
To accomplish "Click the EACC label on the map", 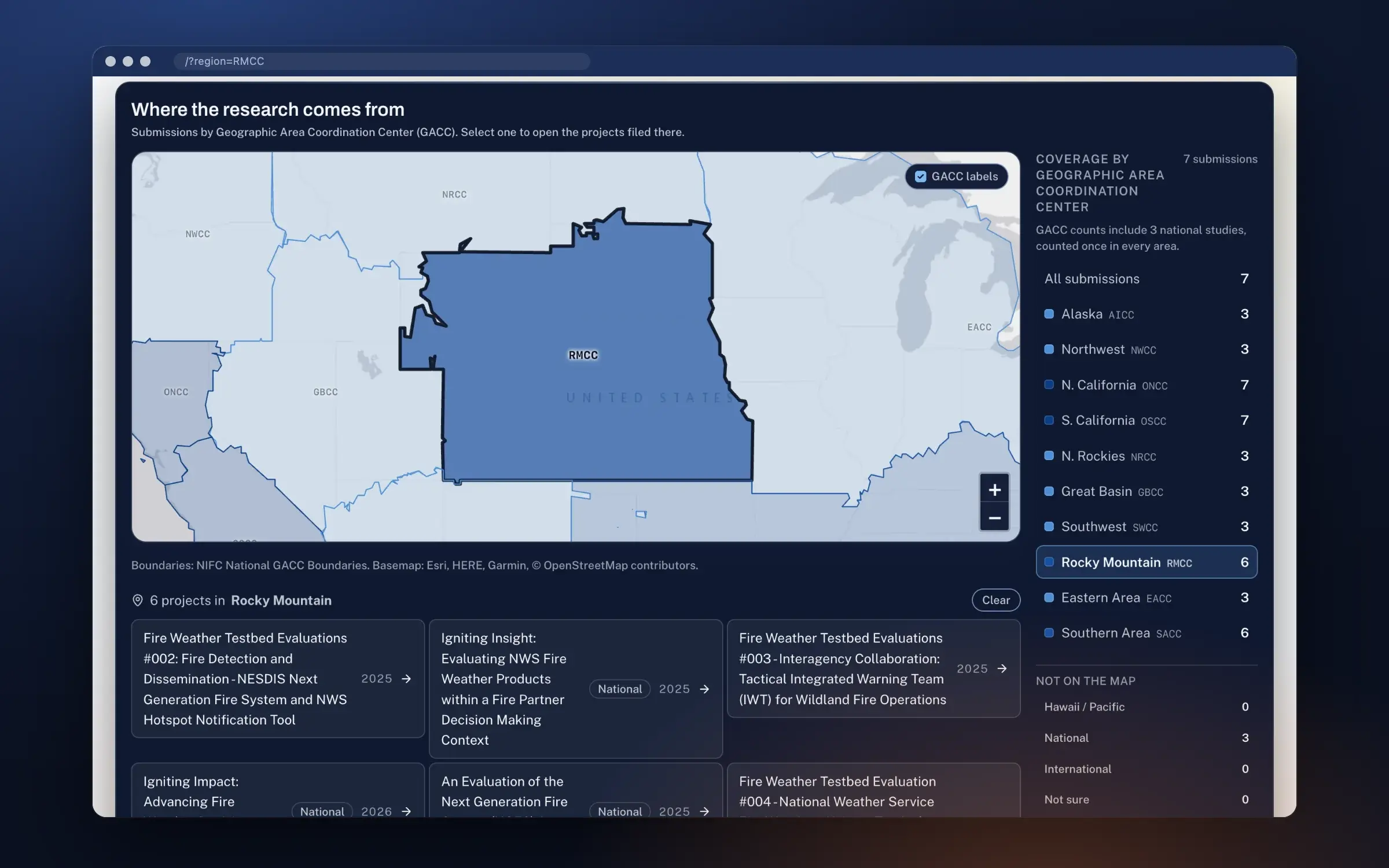I will click(x=979, y=327).
